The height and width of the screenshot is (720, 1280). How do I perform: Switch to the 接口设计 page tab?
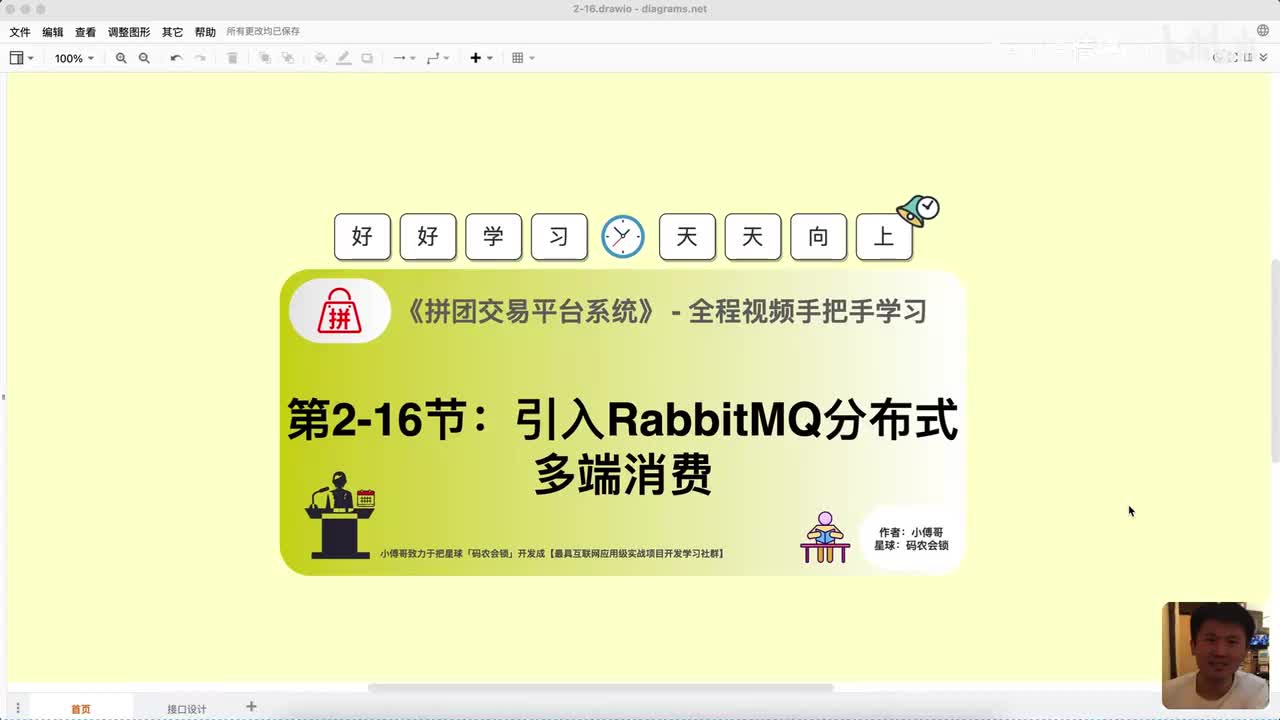pyautogui.click(x=187, y=708)
